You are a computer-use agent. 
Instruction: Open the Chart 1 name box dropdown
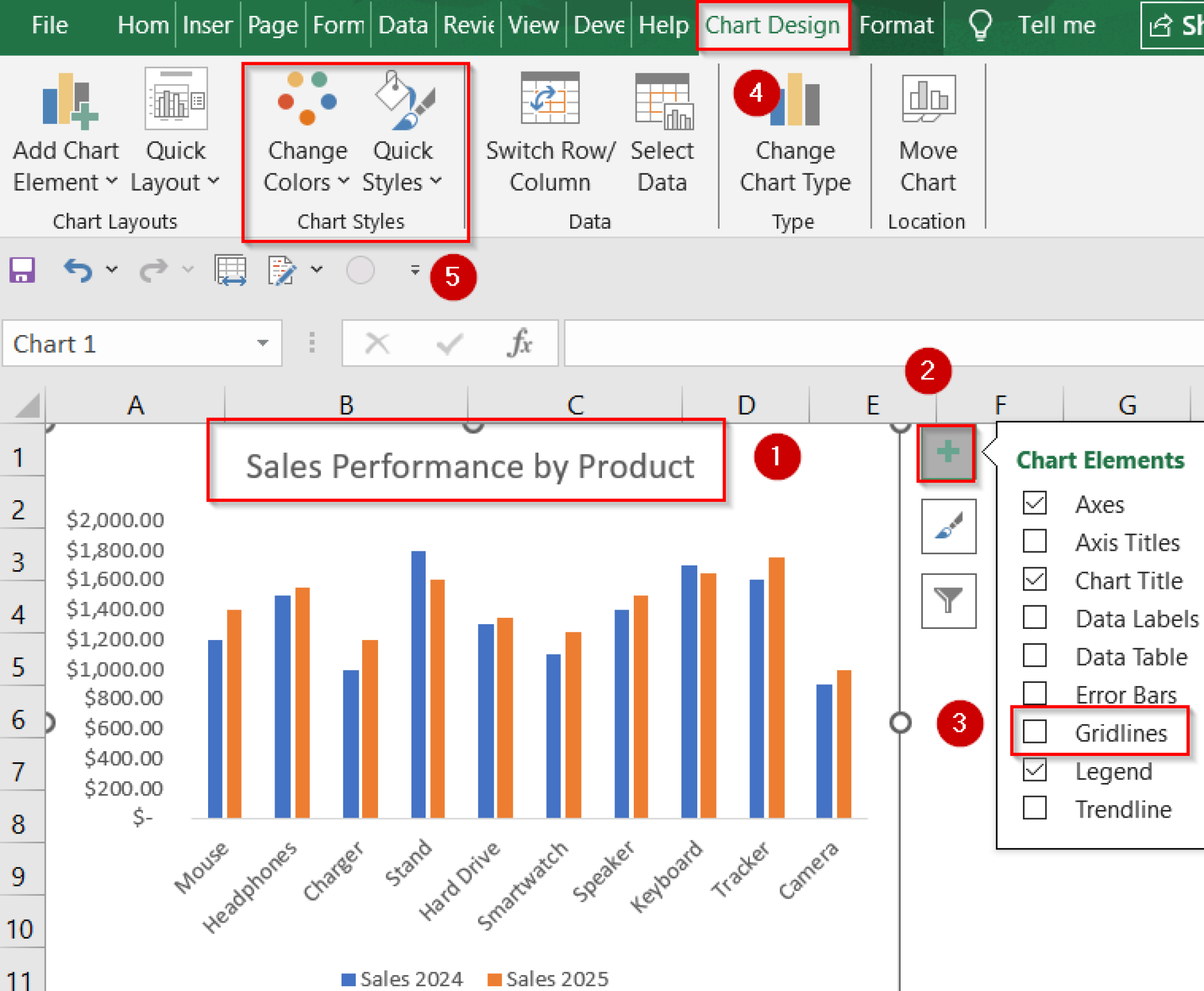263,343
